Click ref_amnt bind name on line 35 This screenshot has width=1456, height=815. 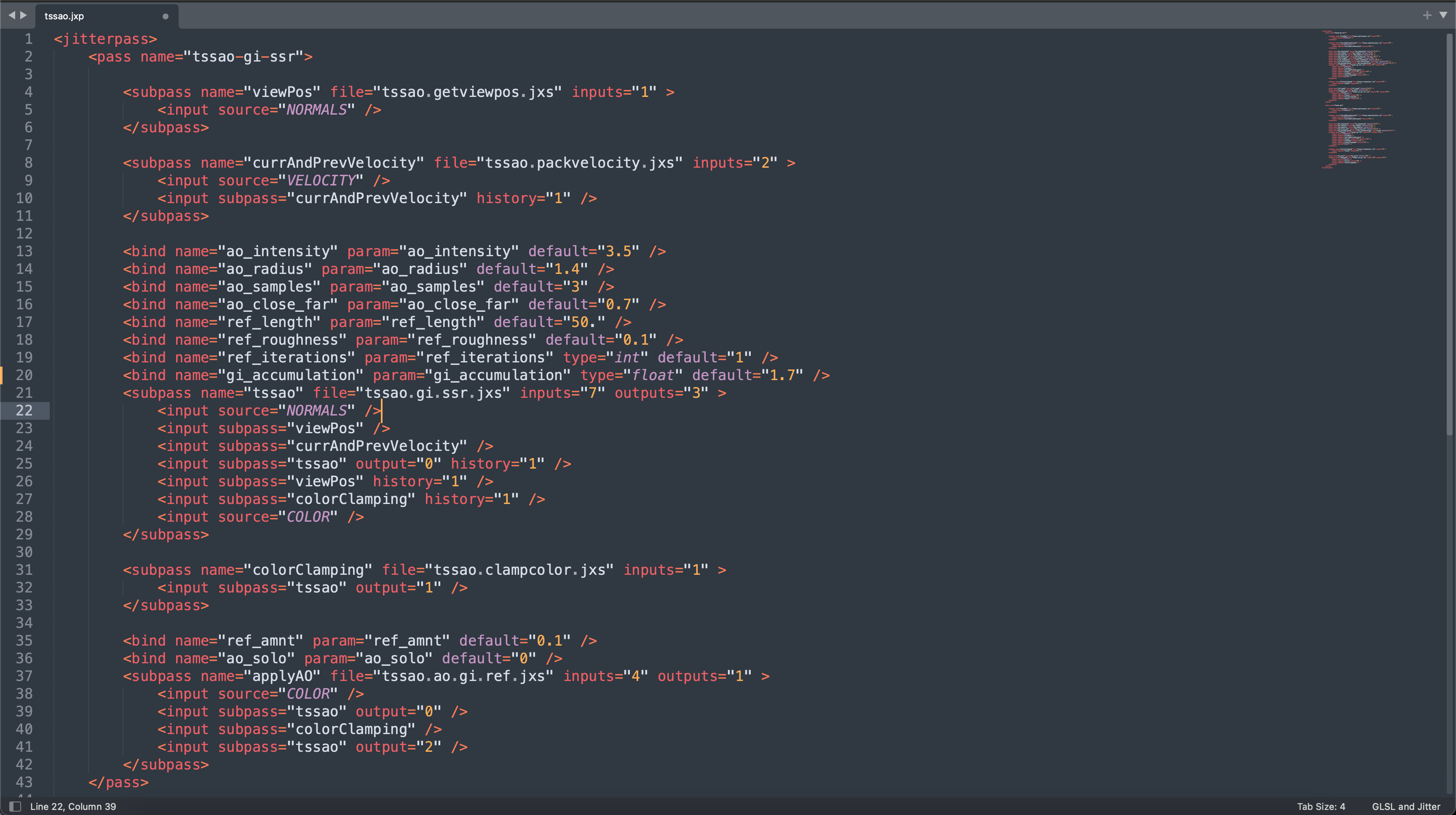pyautogui.click(x=260, y=641)
